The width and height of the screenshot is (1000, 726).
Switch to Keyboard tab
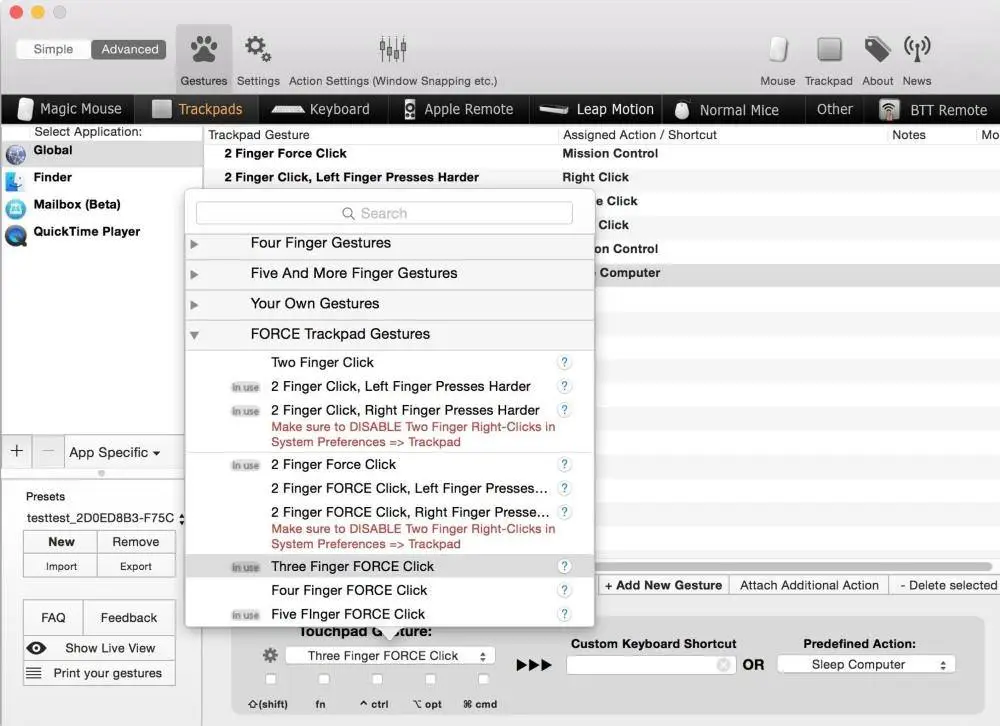click(322, 109)
